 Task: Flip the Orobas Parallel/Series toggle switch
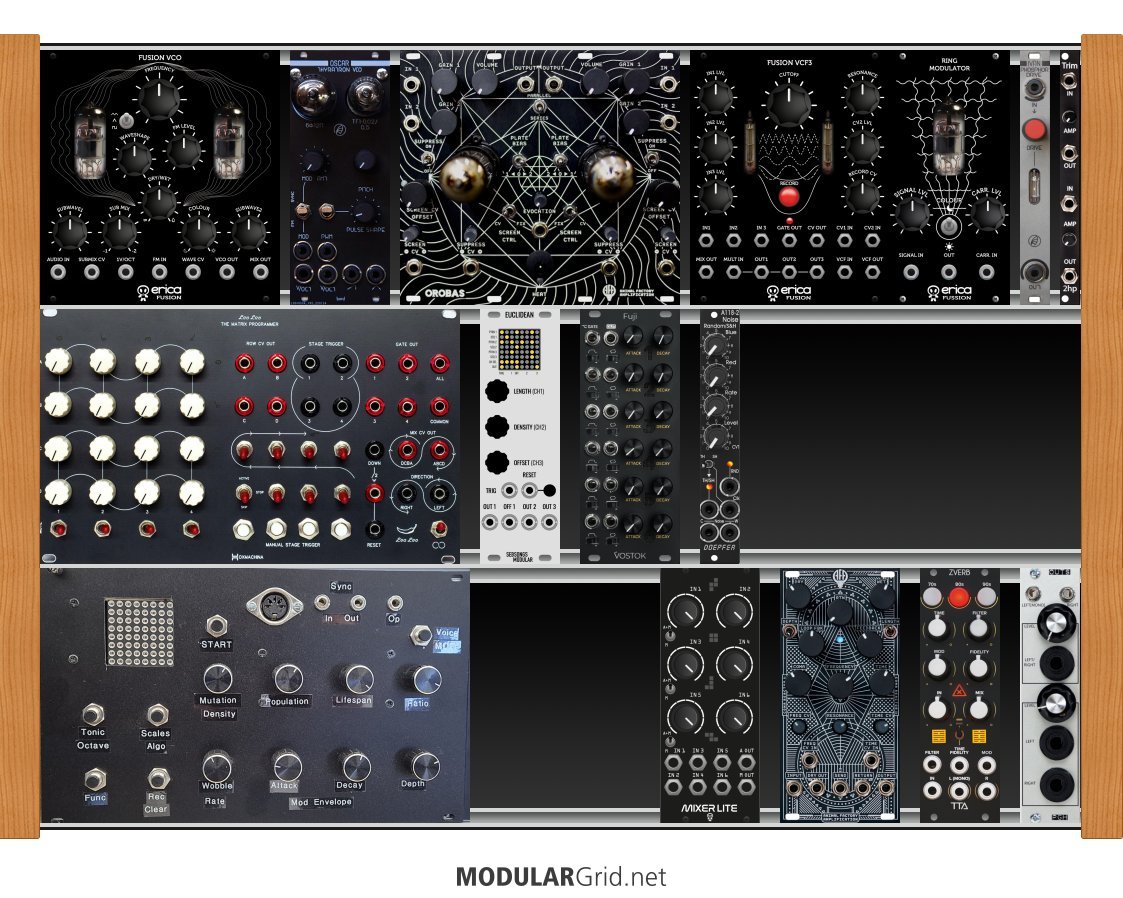[x=539, y=106]
